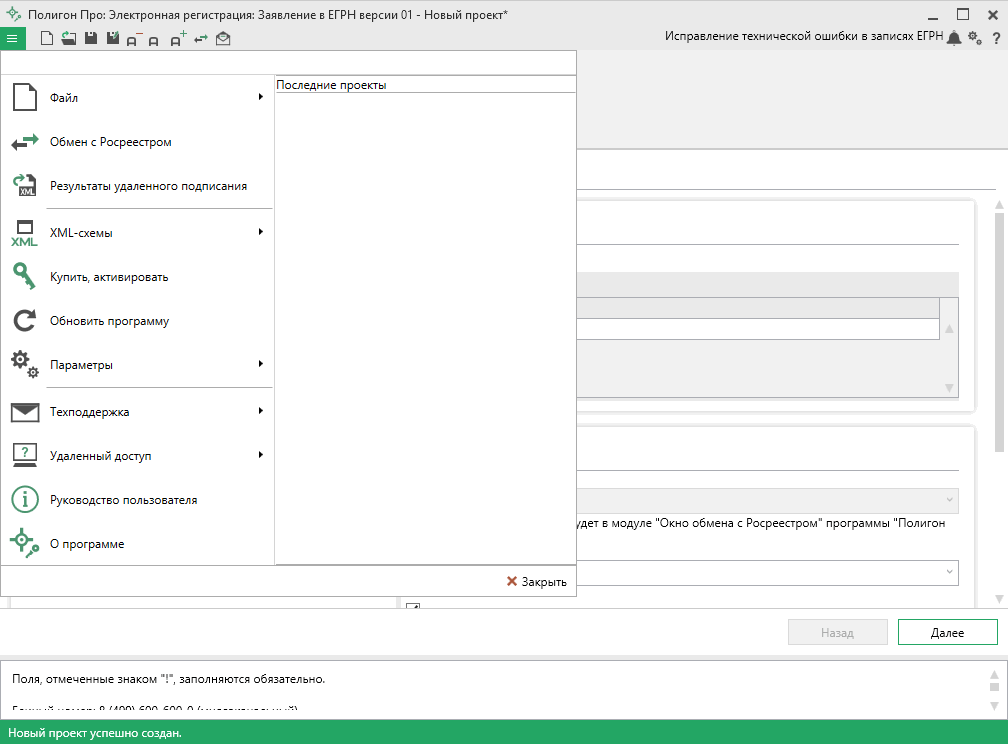Decrease font size with the A-minus icon
This screenshot has width=1008, height=744.
coord(134,39)
